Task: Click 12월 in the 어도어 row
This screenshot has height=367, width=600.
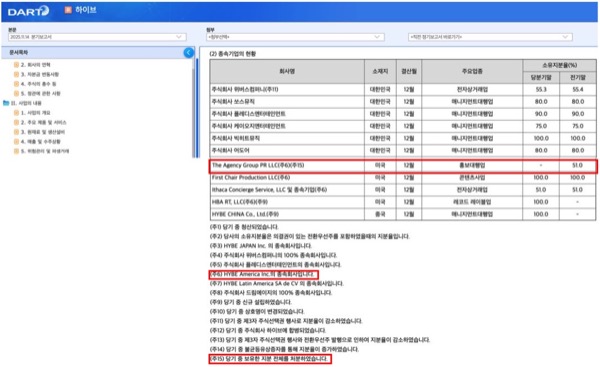Action: [x=409, y=150]
